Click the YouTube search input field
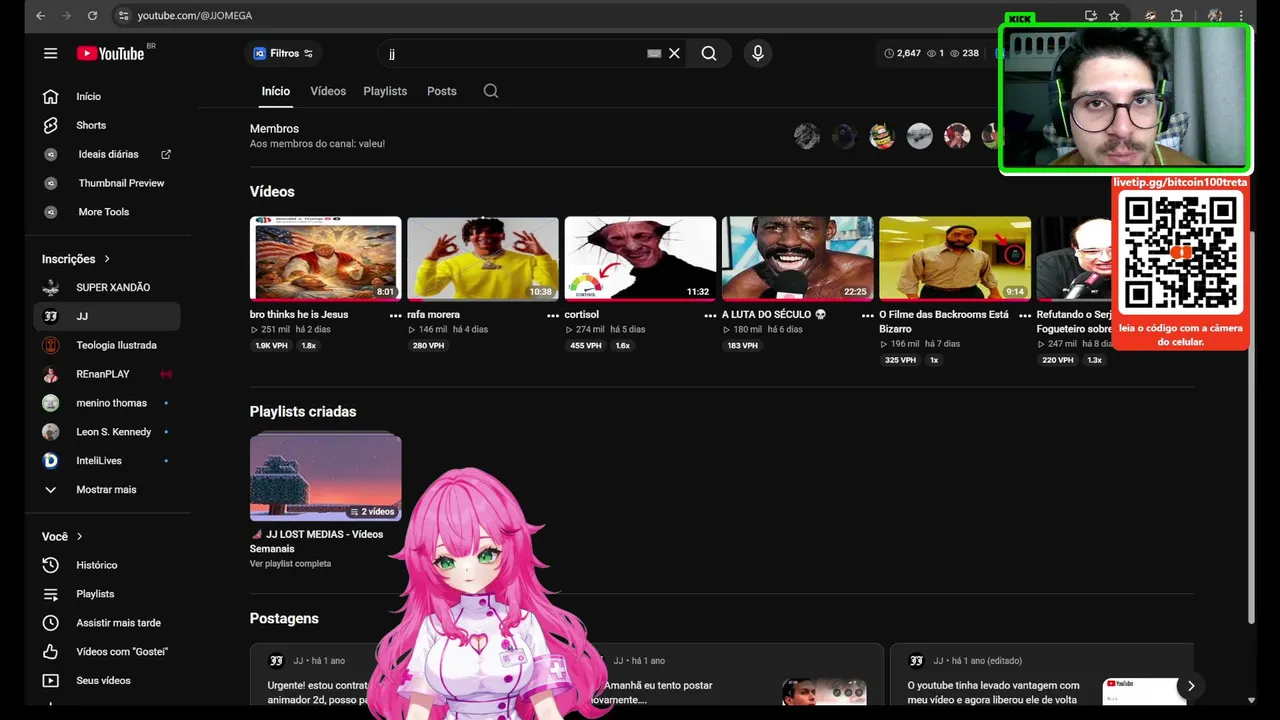 point(515,53)
